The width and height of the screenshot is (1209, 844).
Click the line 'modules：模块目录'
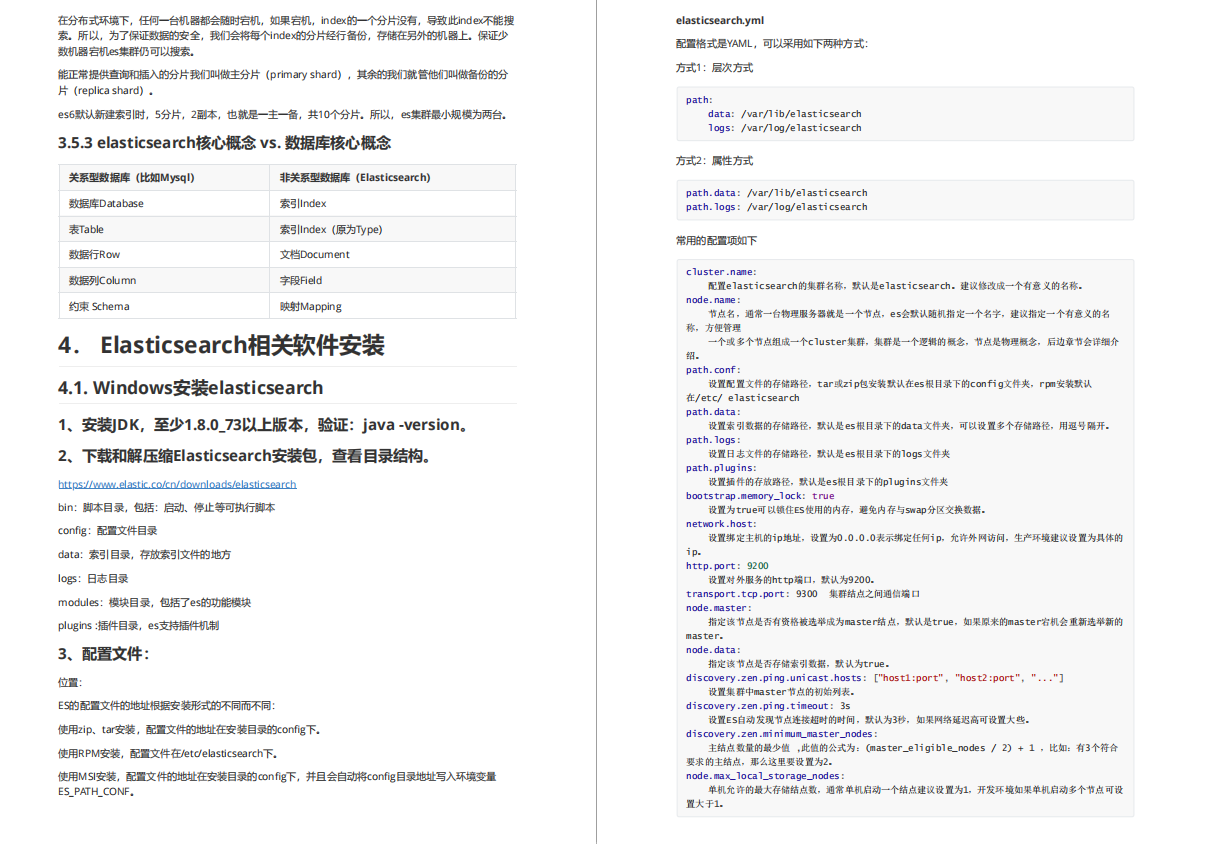pyautogui.click(x=154, y=602)
